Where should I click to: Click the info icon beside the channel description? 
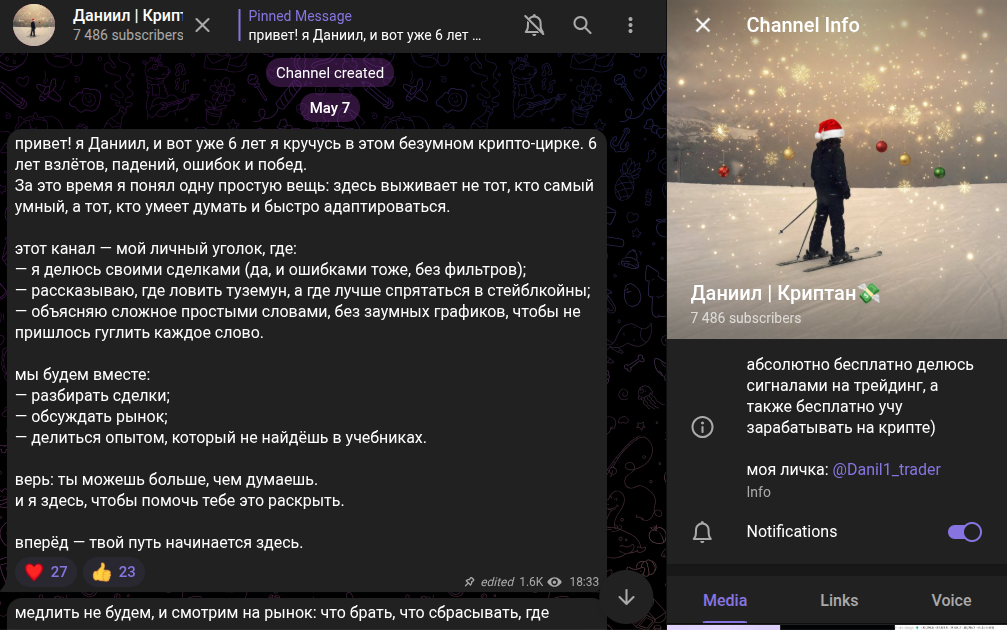[x=702, y=427]
